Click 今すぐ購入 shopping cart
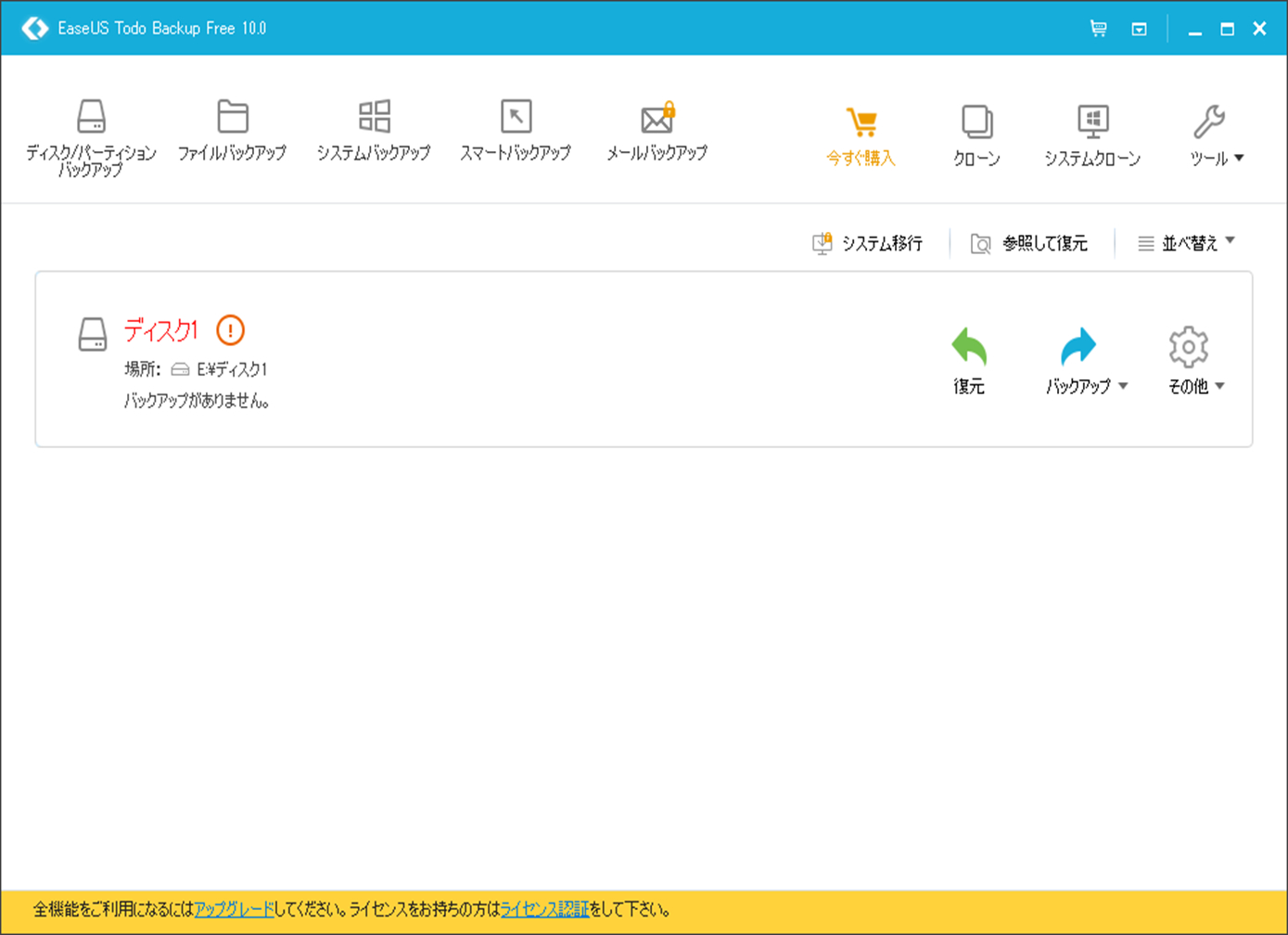 pyautogui.click(x=861, y=136)
